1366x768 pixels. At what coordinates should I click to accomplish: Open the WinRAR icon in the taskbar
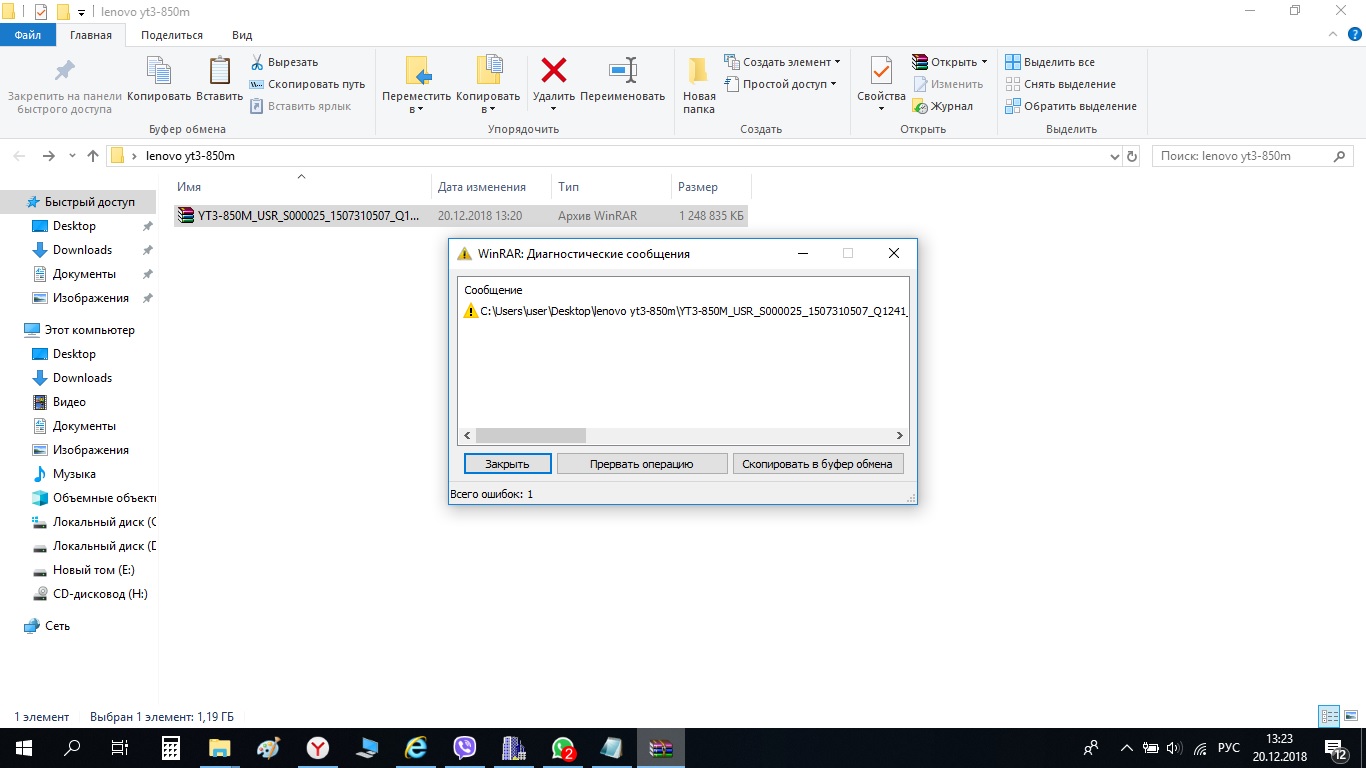pyautogui.click(x=661, y=748)
